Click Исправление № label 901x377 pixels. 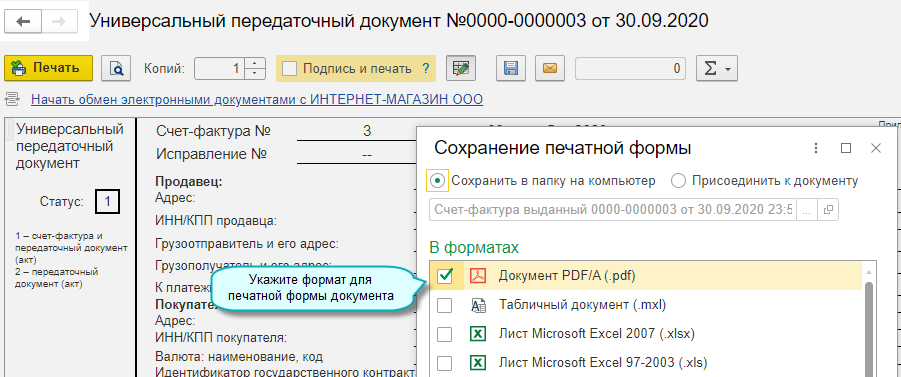pyautogui.click(x=211, y=154)
